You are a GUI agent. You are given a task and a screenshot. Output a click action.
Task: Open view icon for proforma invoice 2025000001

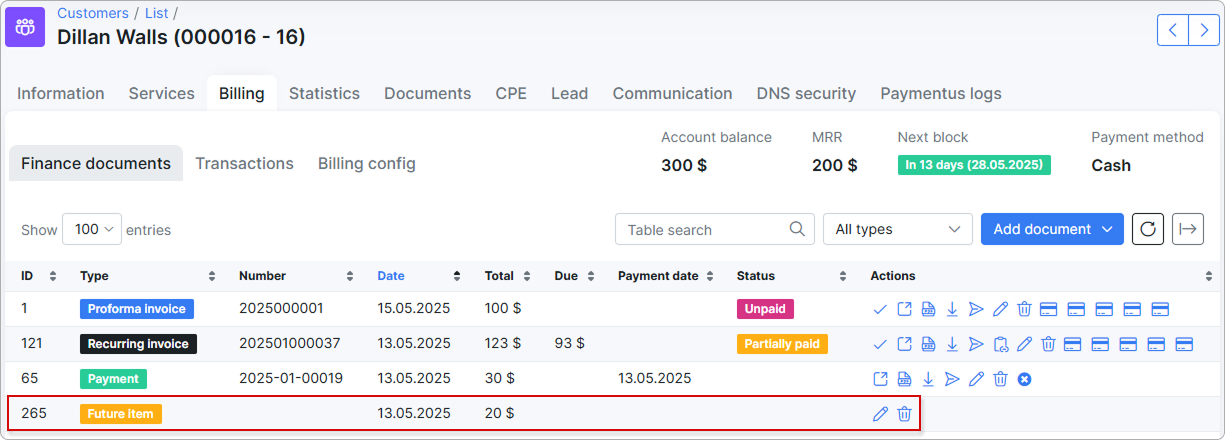coord(904,309)
